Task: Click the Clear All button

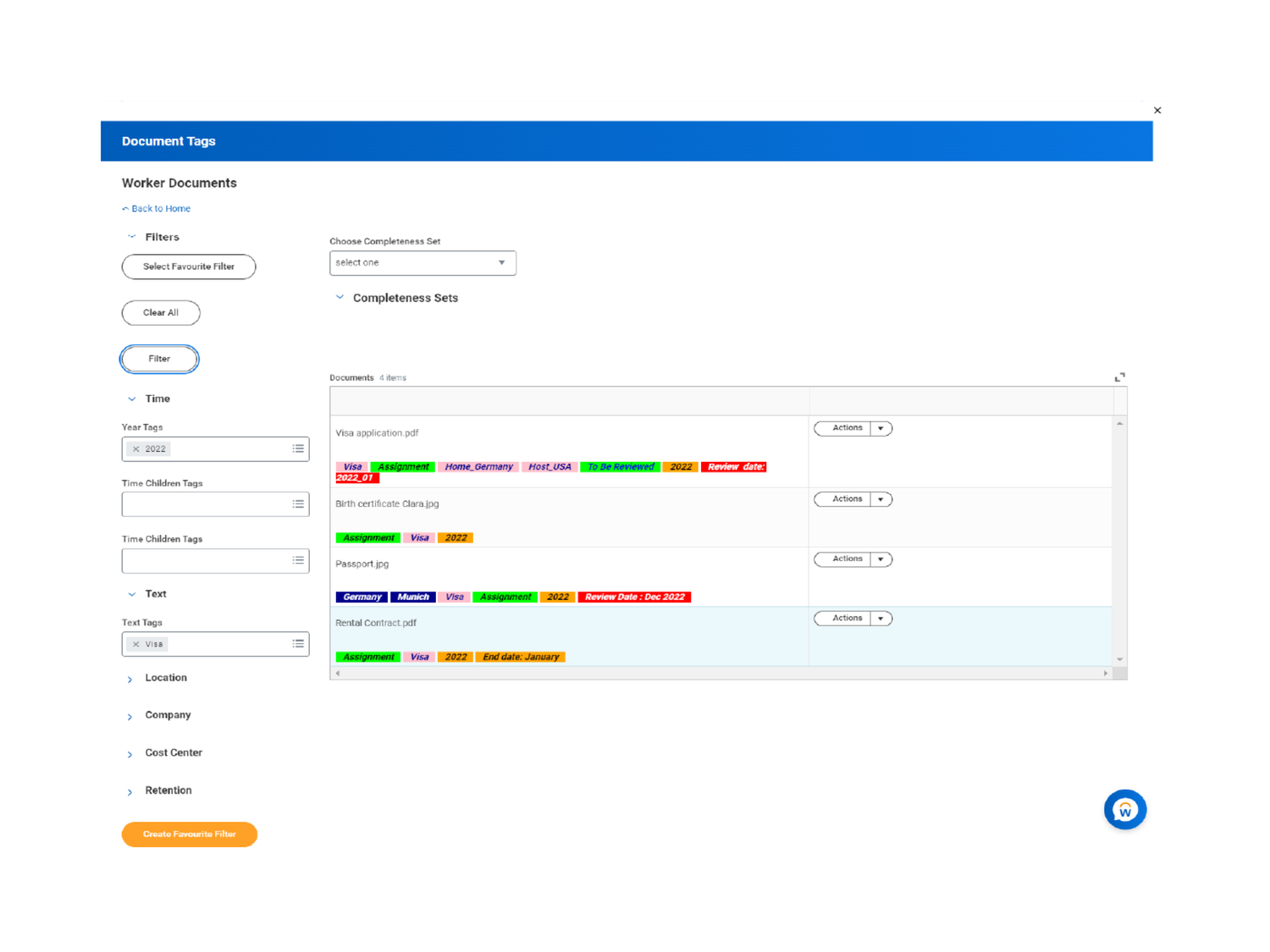Action: click(161, 312)
